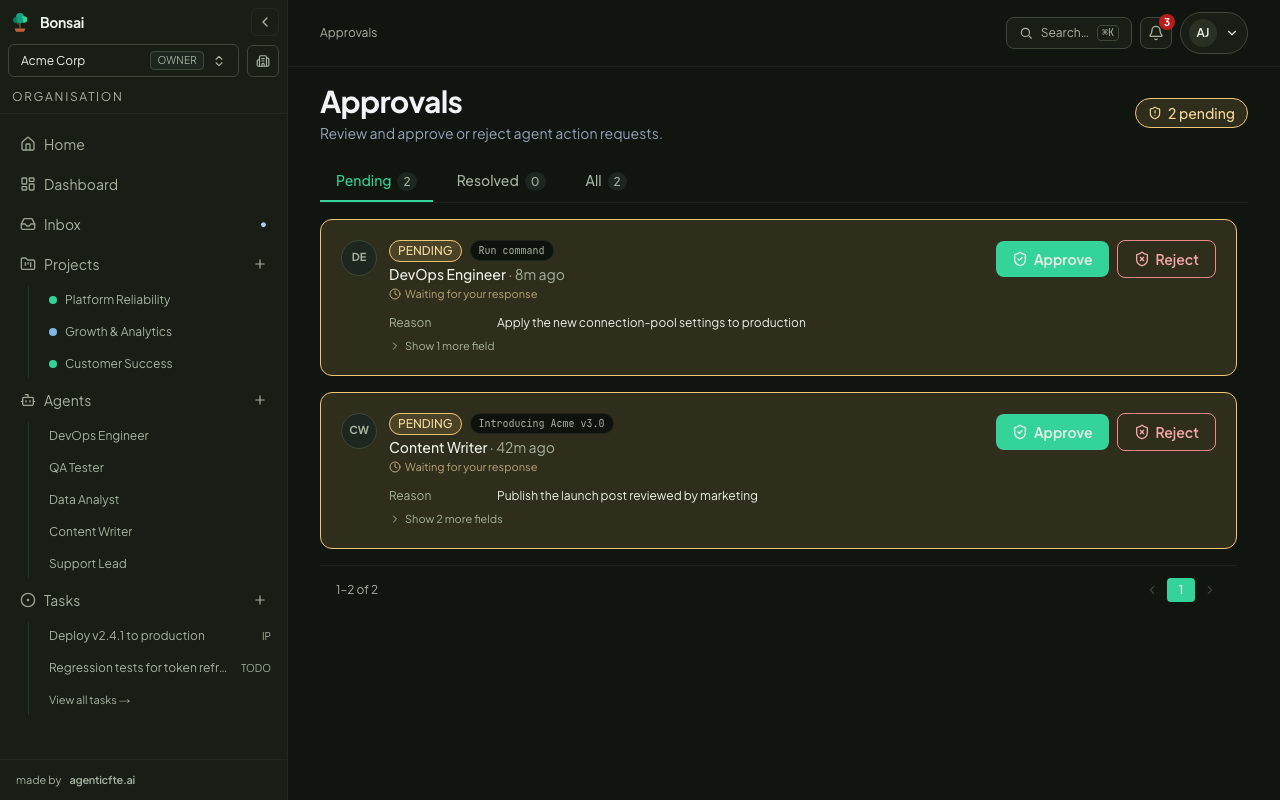Click the Agents section label
The image size is (1280, 800).
point(67,400)
